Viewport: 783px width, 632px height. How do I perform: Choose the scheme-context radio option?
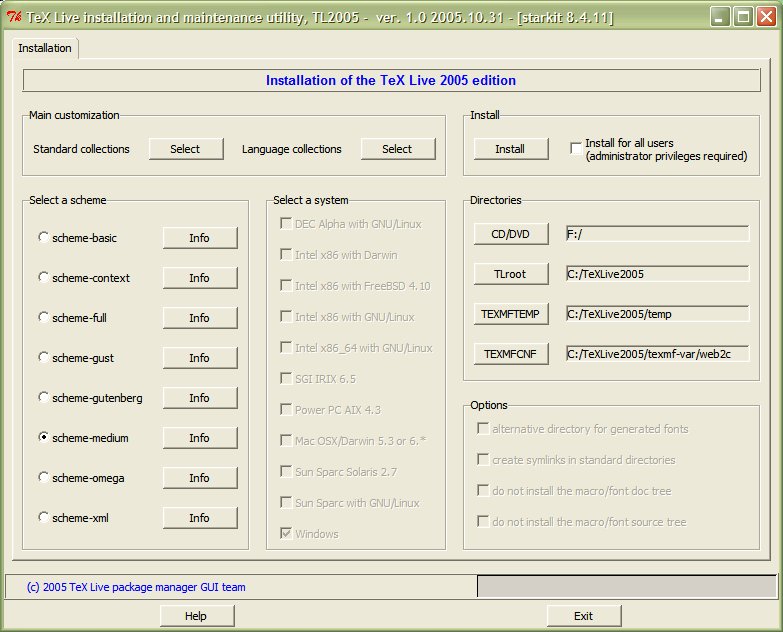point(43,277)
